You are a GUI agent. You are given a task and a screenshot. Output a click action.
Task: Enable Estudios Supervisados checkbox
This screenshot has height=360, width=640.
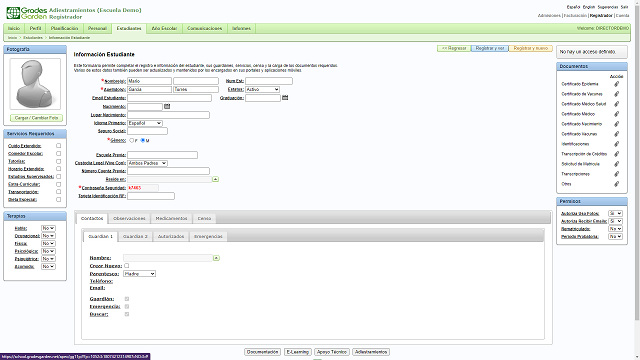(58, 176)
